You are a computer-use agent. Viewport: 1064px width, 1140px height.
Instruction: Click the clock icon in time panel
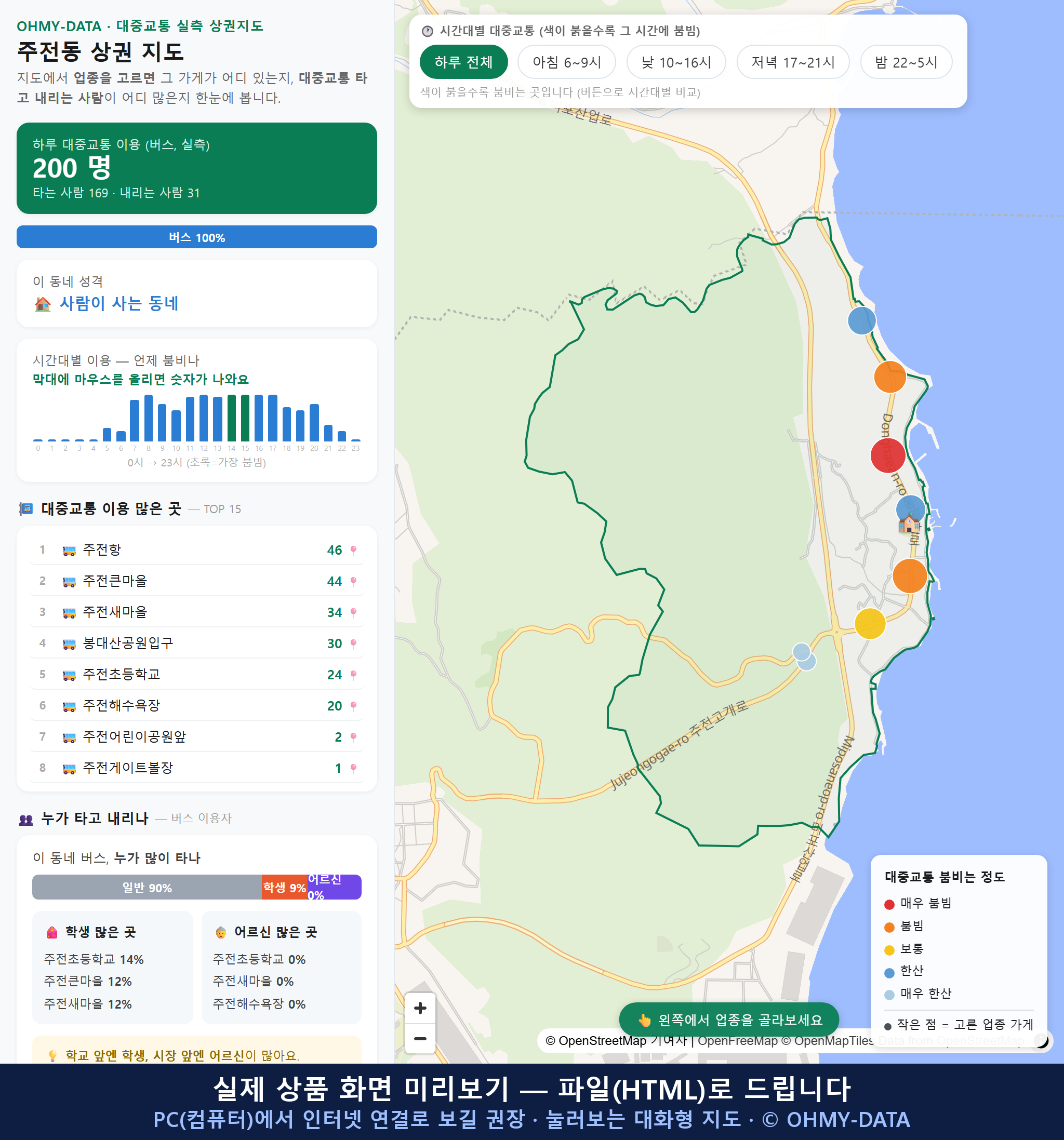click(x=428, y=31)
